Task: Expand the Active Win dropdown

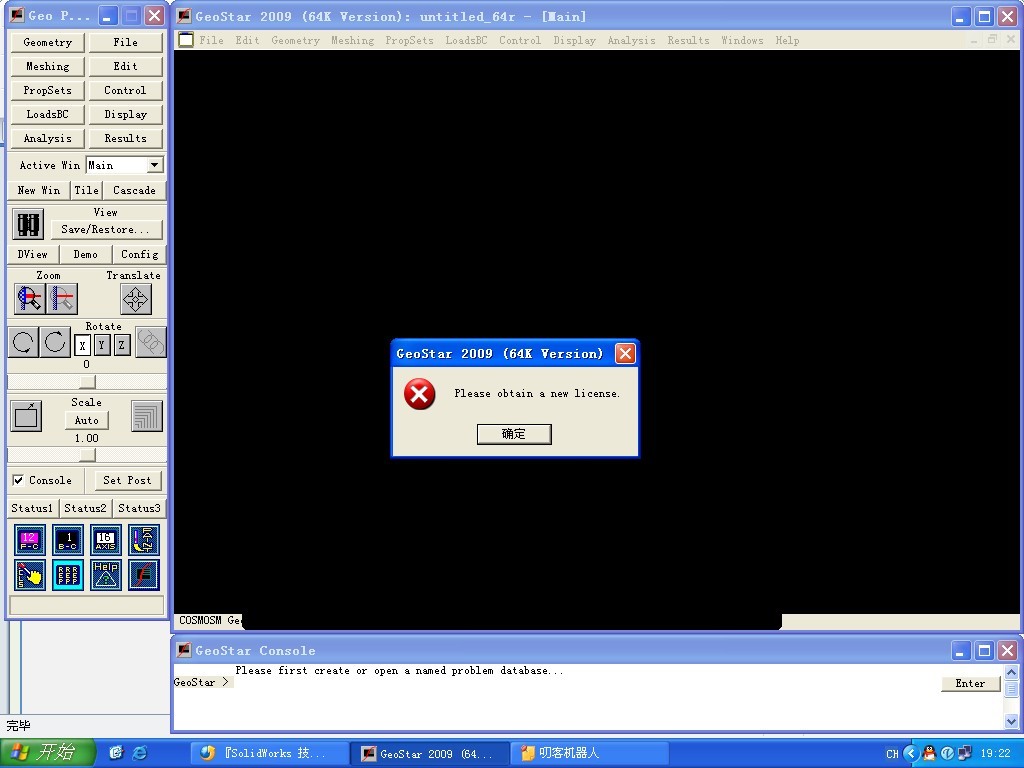Action: pos(155,165)
